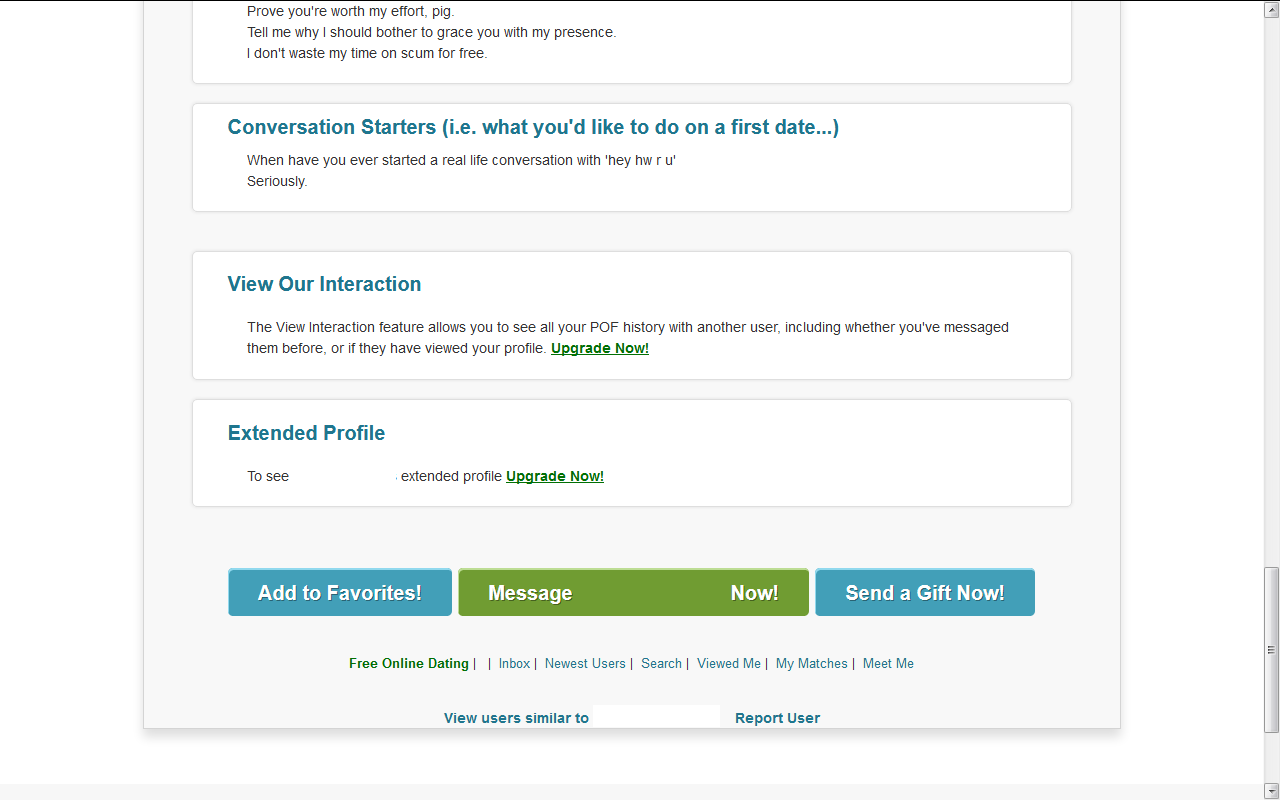Open the Free Online Dating link
This screenshot has height=800, width=1280.
click(x=409, y=664)
